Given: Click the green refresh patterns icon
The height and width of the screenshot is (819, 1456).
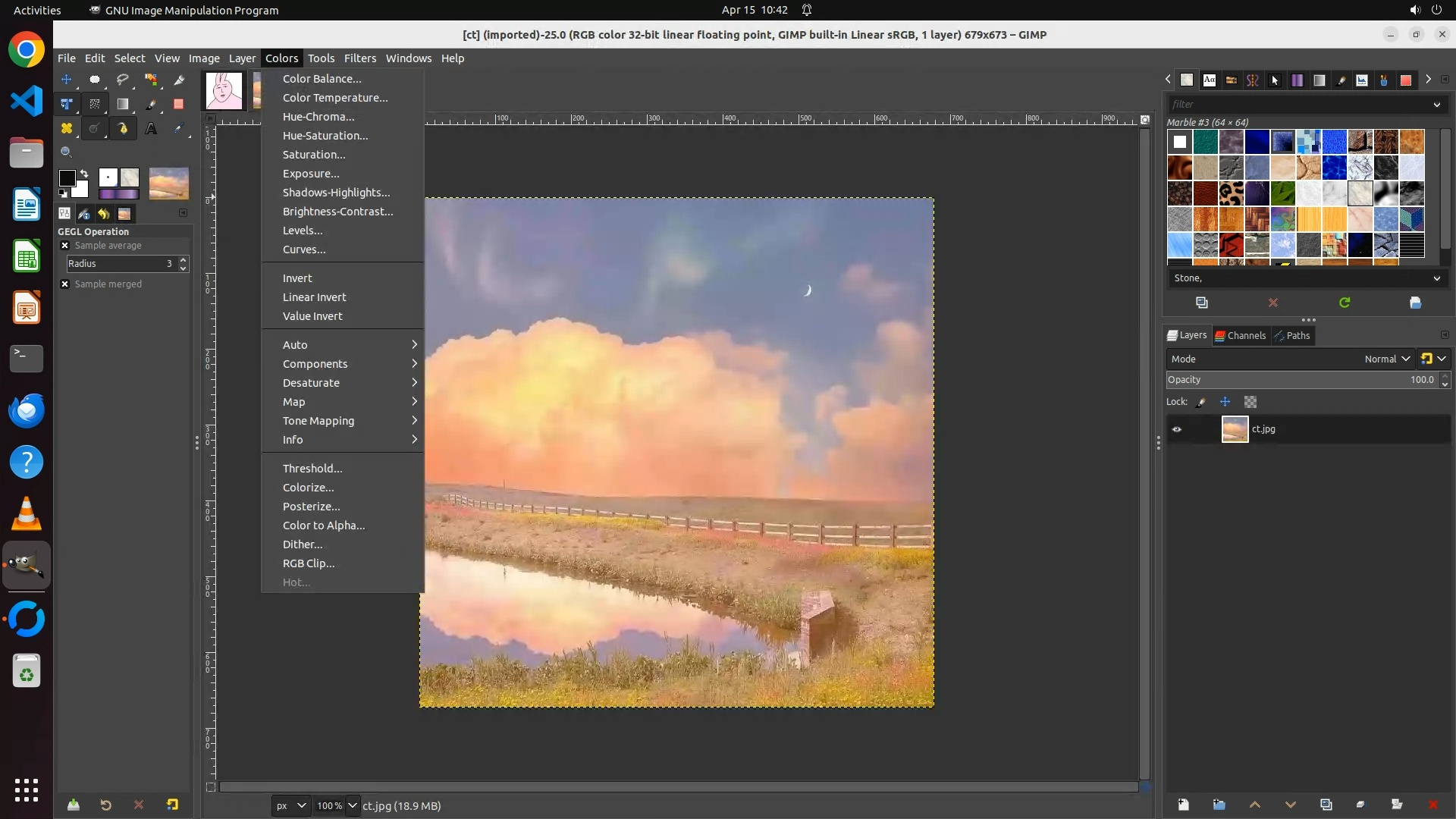Looking at the screenshot, I should [x=1345, y=303].
